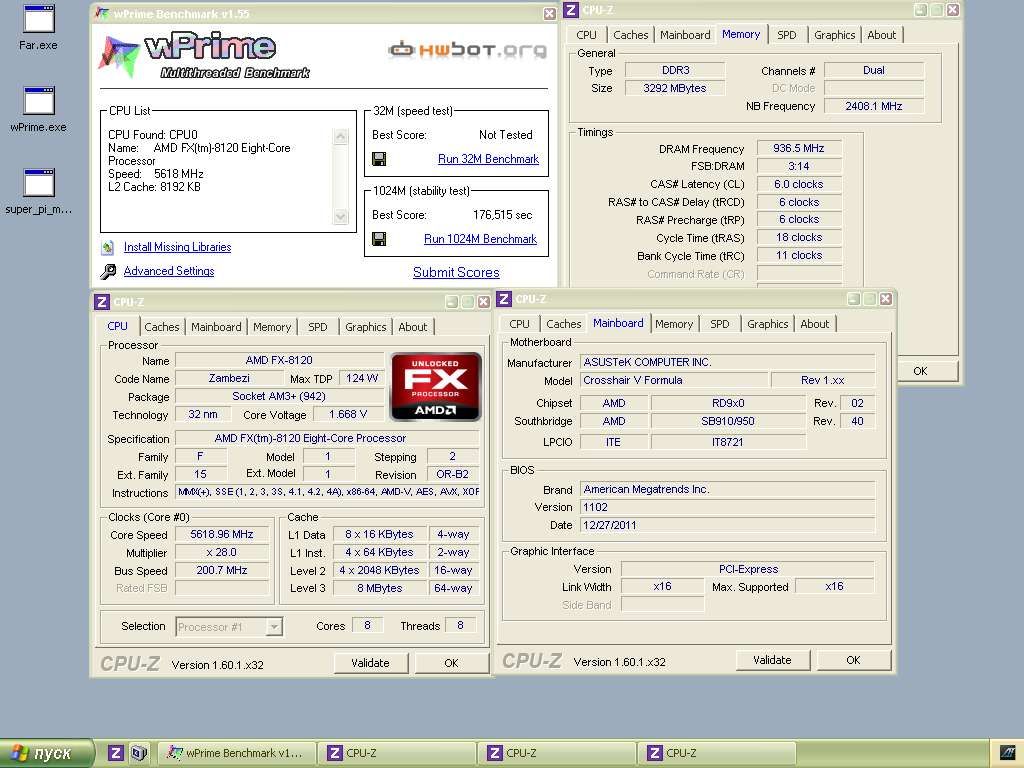Click CPU-Z quick launch icon in taskbar
The width and height of the screenshot is (1024, 768).
(116, 753)
